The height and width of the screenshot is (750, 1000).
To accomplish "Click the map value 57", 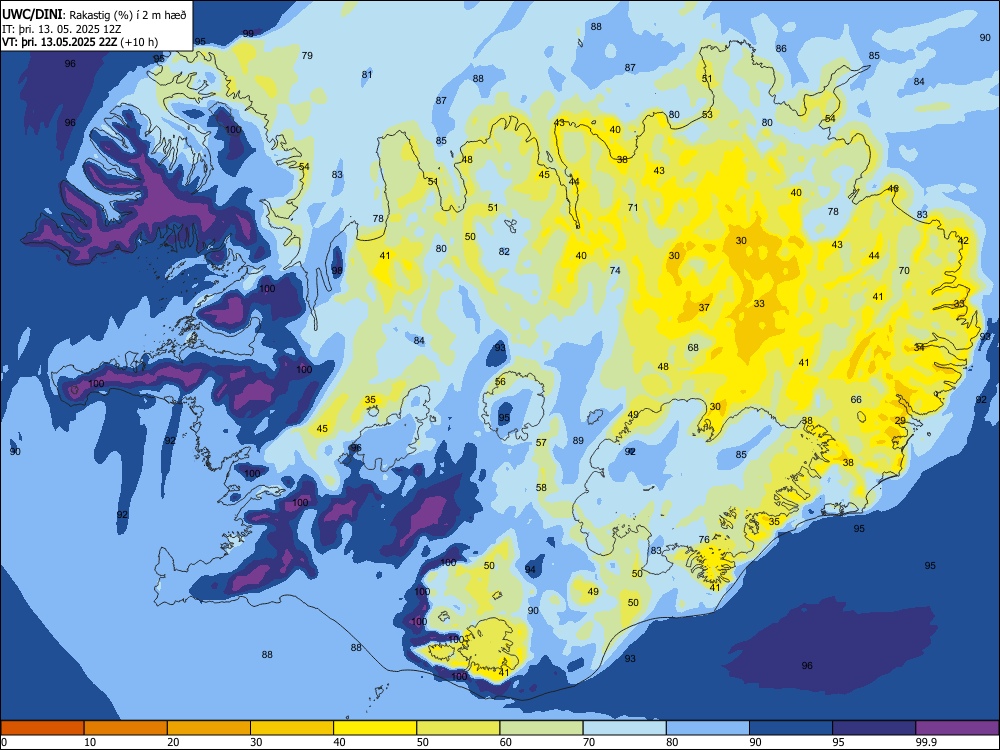I will coord(541,443).
